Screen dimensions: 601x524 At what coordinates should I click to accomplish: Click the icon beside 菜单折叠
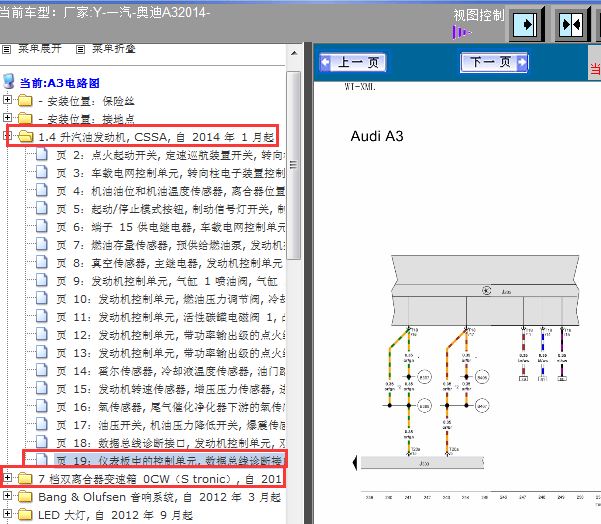pyautogui.click(x=80, y=49)
